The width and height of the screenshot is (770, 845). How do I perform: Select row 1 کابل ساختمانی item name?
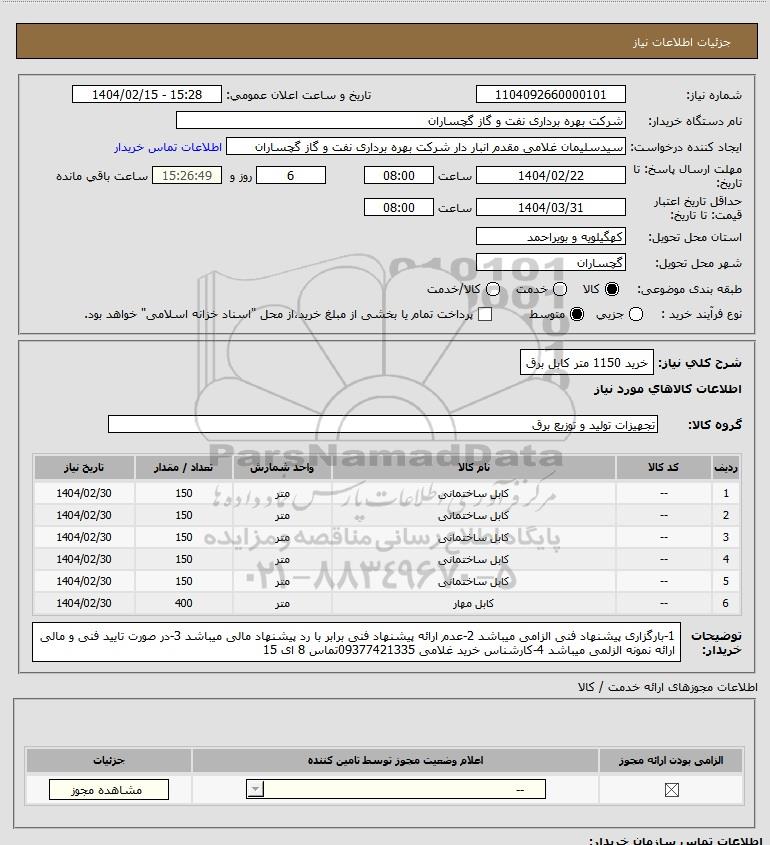[x=474, y=494]
